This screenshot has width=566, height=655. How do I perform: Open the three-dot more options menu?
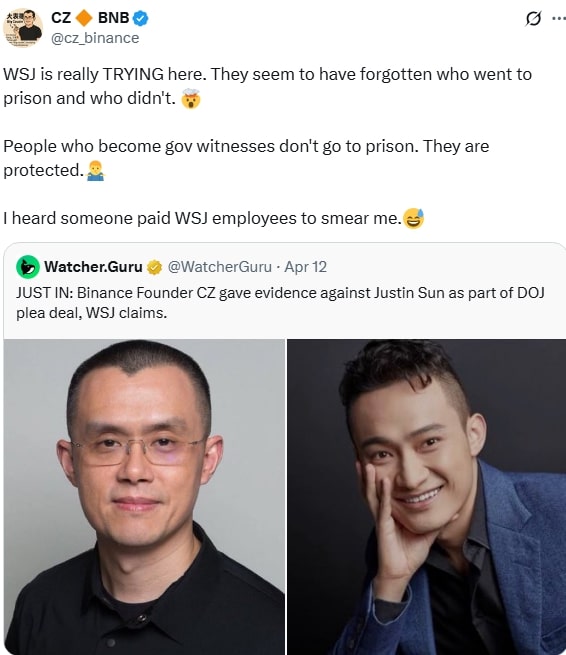point(558,18)
